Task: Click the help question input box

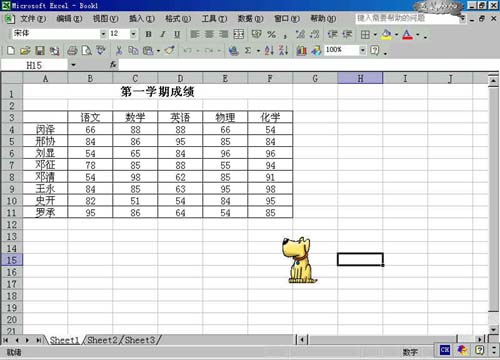Action: pyautogui.click(x=407, y=18)
